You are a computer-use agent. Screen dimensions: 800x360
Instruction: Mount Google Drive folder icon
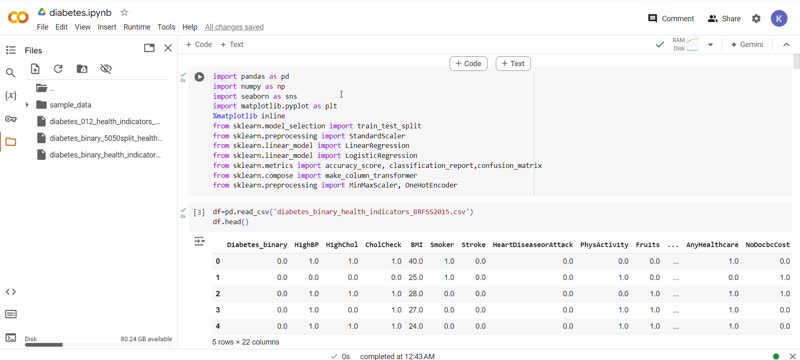click(x=82, y=69)
